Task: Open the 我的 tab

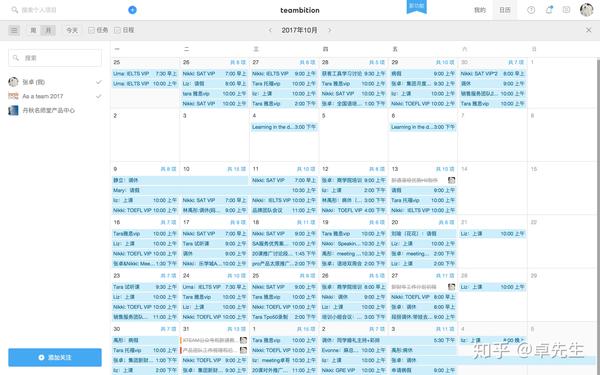Action: pos(480,10)
